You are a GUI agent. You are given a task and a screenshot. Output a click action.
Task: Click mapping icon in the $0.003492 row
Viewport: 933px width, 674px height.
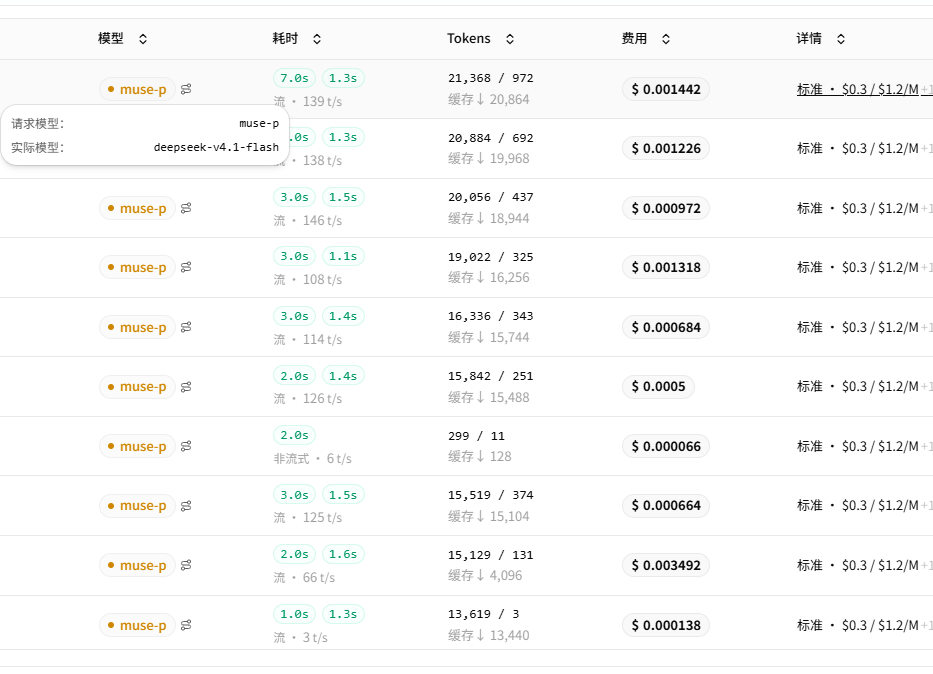tap(186, 565)
